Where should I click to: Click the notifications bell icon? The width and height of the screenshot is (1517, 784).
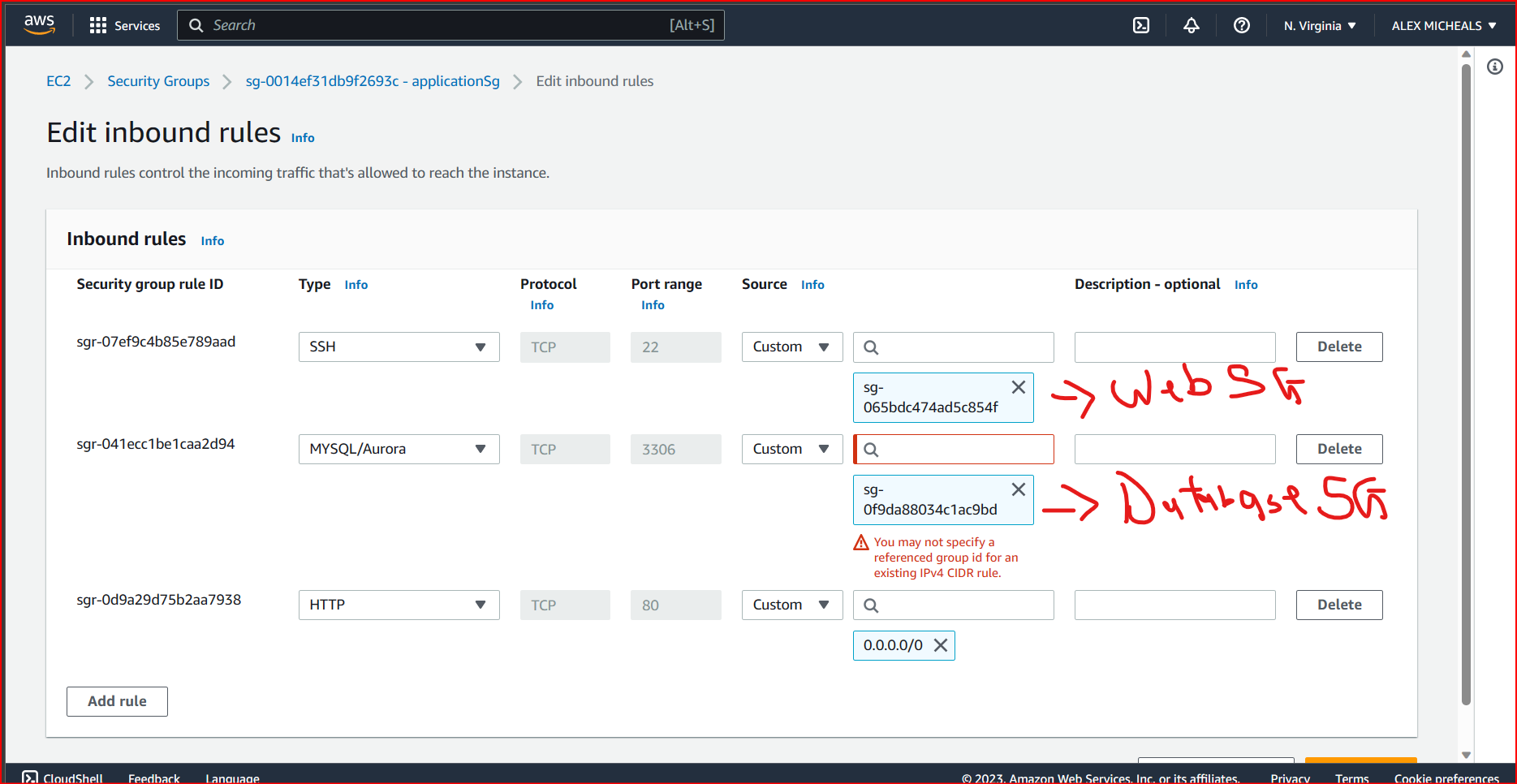point(1191,25)
